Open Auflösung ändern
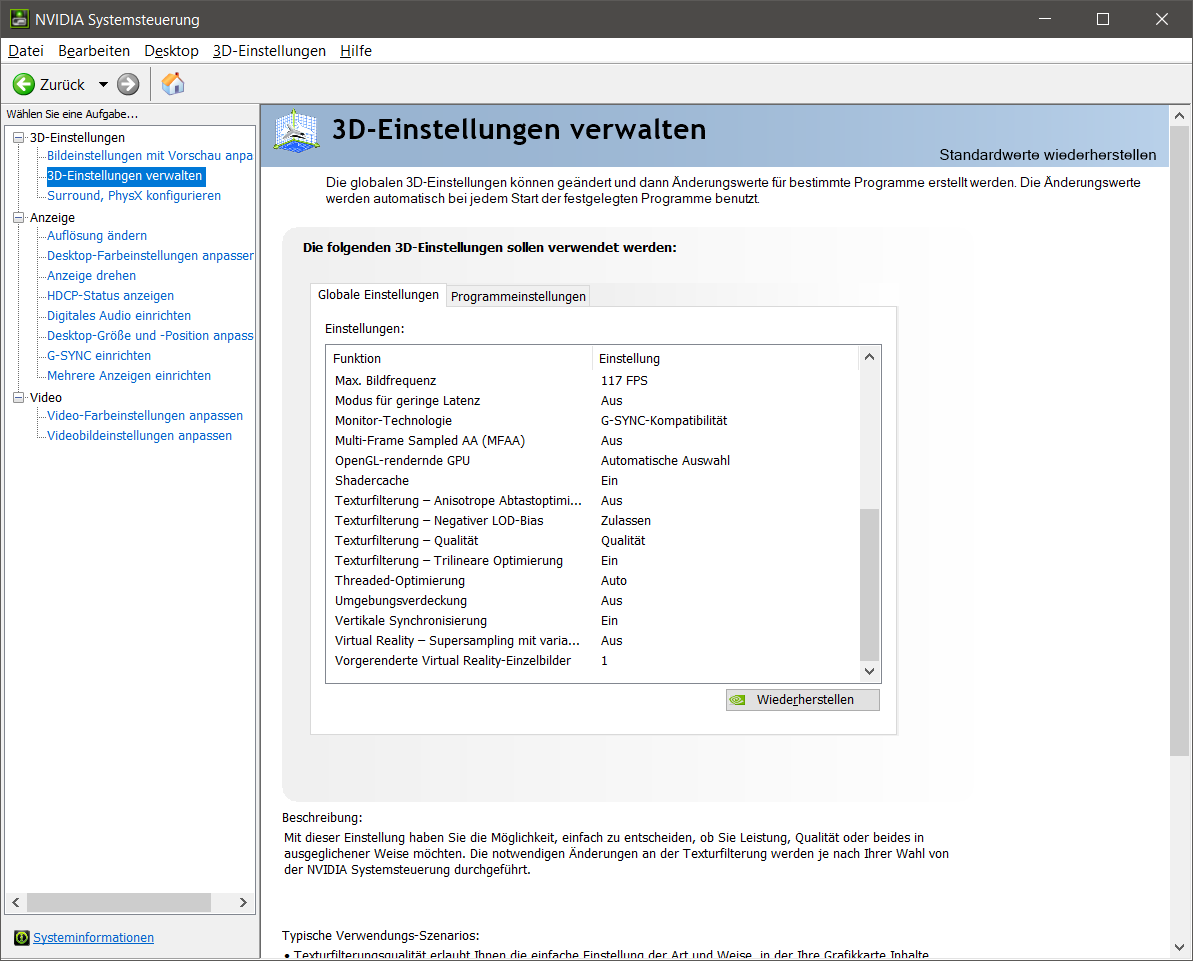The height and width of the screenshot is (961, 1193). point(97,236)
